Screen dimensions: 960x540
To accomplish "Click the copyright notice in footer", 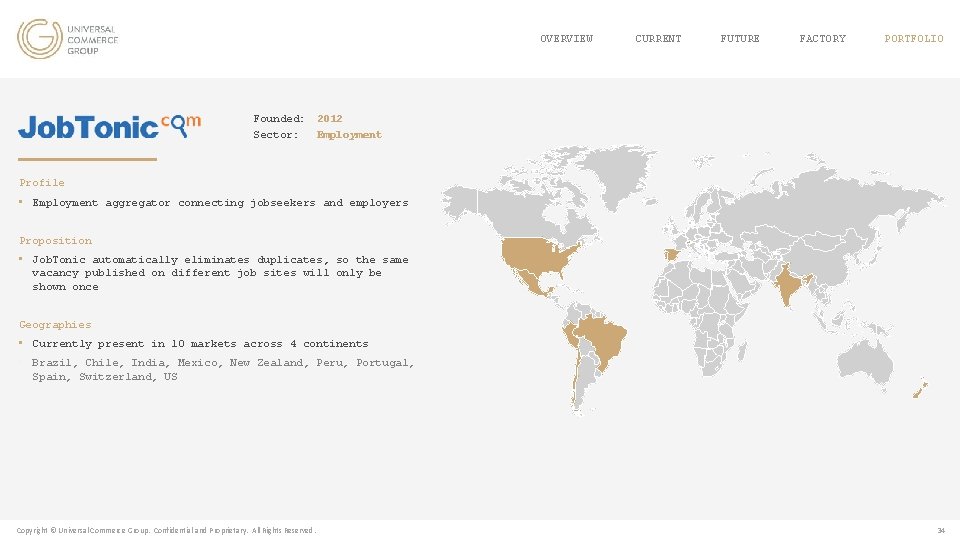I will 167,530.
